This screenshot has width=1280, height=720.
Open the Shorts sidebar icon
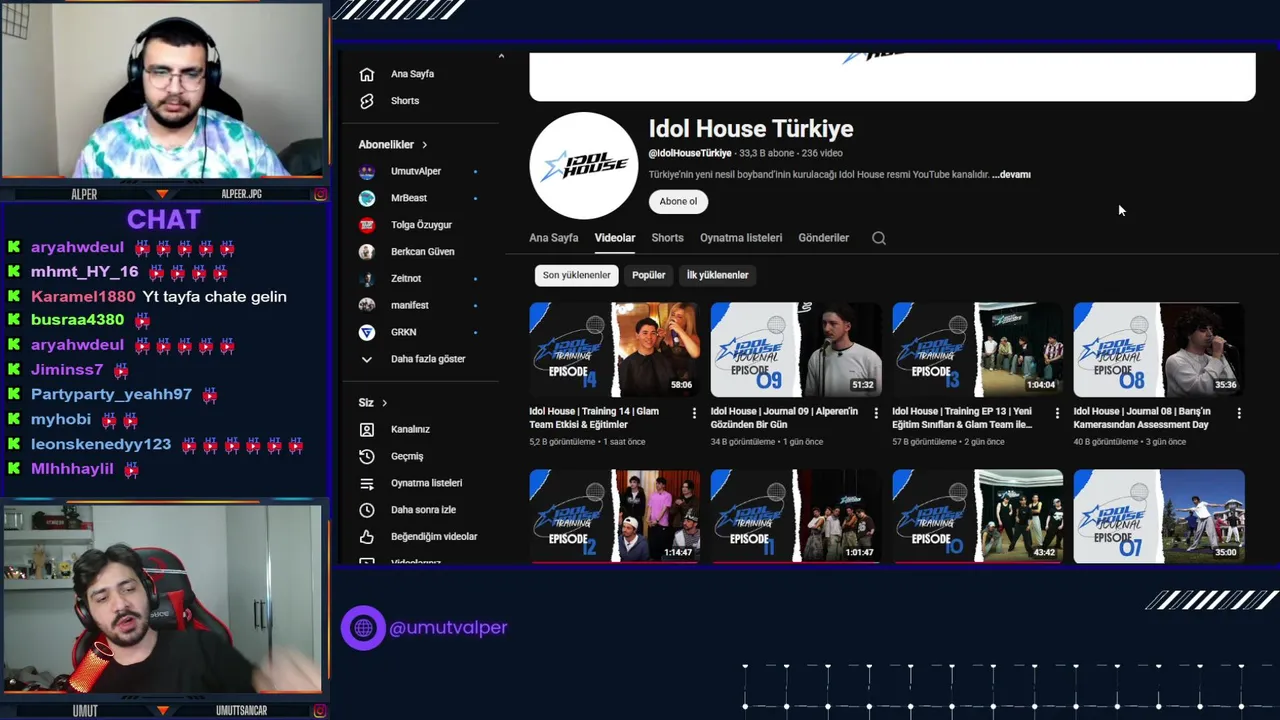pos(367,101)
